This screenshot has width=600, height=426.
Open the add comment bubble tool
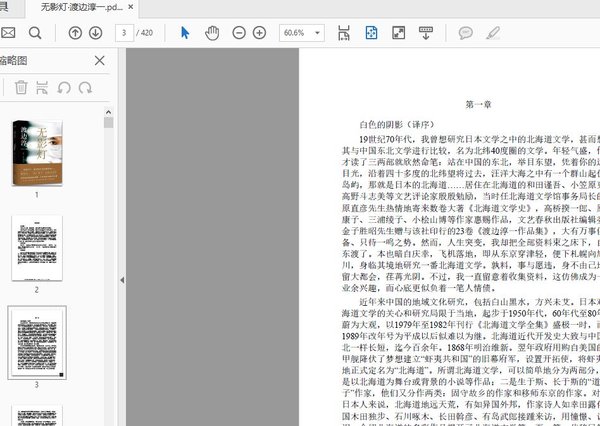pyautogui.click(x=465, y=33)
